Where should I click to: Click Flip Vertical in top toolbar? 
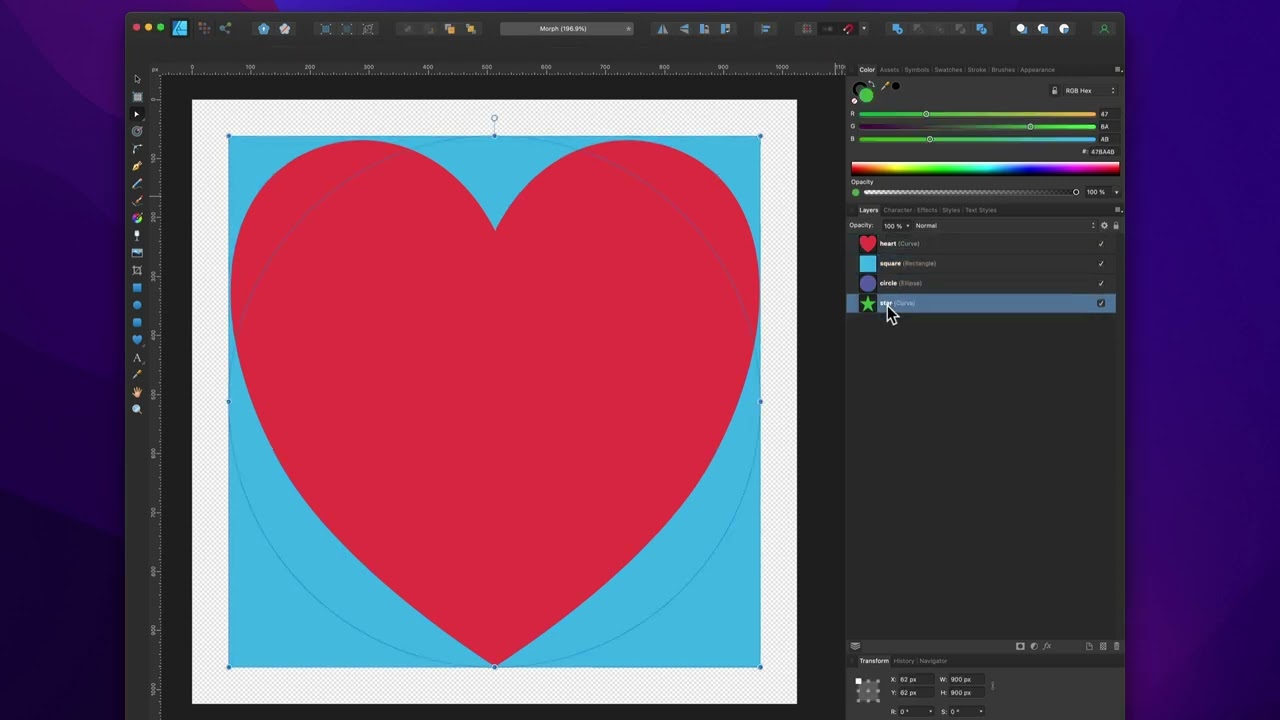[x=684, y=29]
